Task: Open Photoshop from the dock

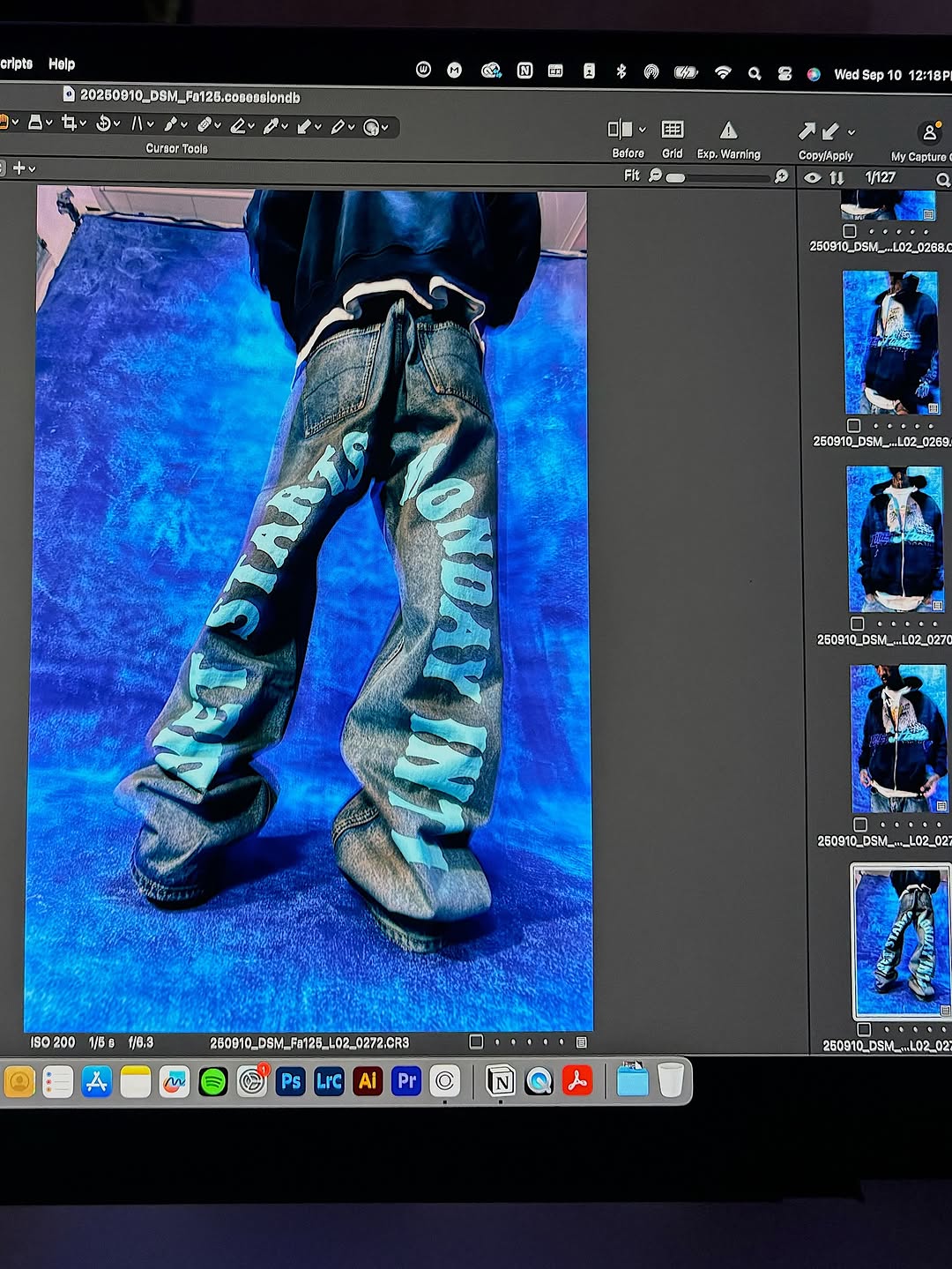Action: click(x=290, y=1081)
